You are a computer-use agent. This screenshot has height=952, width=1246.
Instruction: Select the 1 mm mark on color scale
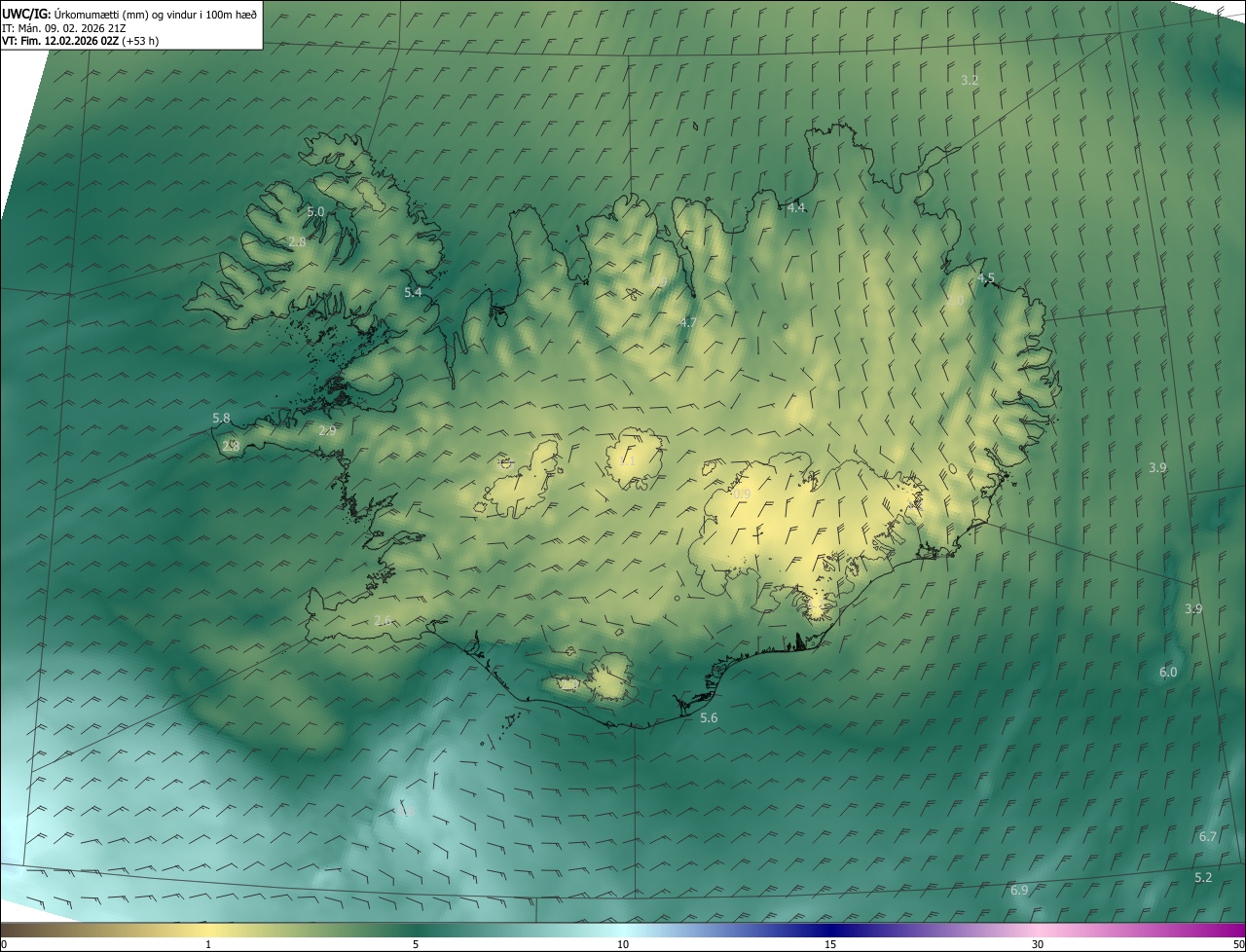click(x=208, y=944)
